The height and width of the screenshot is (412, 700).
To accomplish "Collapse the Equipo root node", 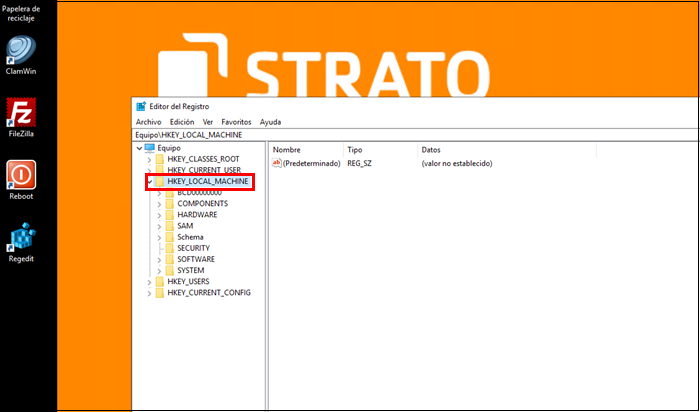I will tap(140, 149).
